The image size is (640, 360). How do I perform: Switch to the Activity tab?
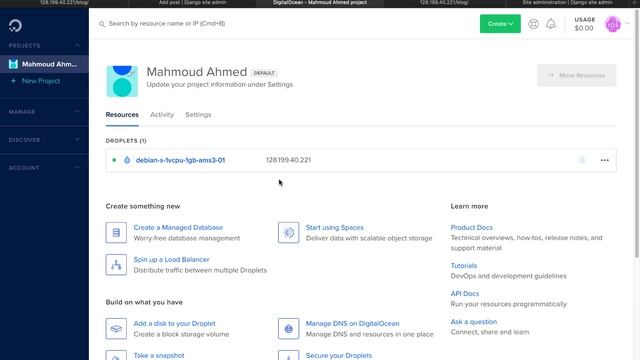pyautogui.click(x=162, y=115)
